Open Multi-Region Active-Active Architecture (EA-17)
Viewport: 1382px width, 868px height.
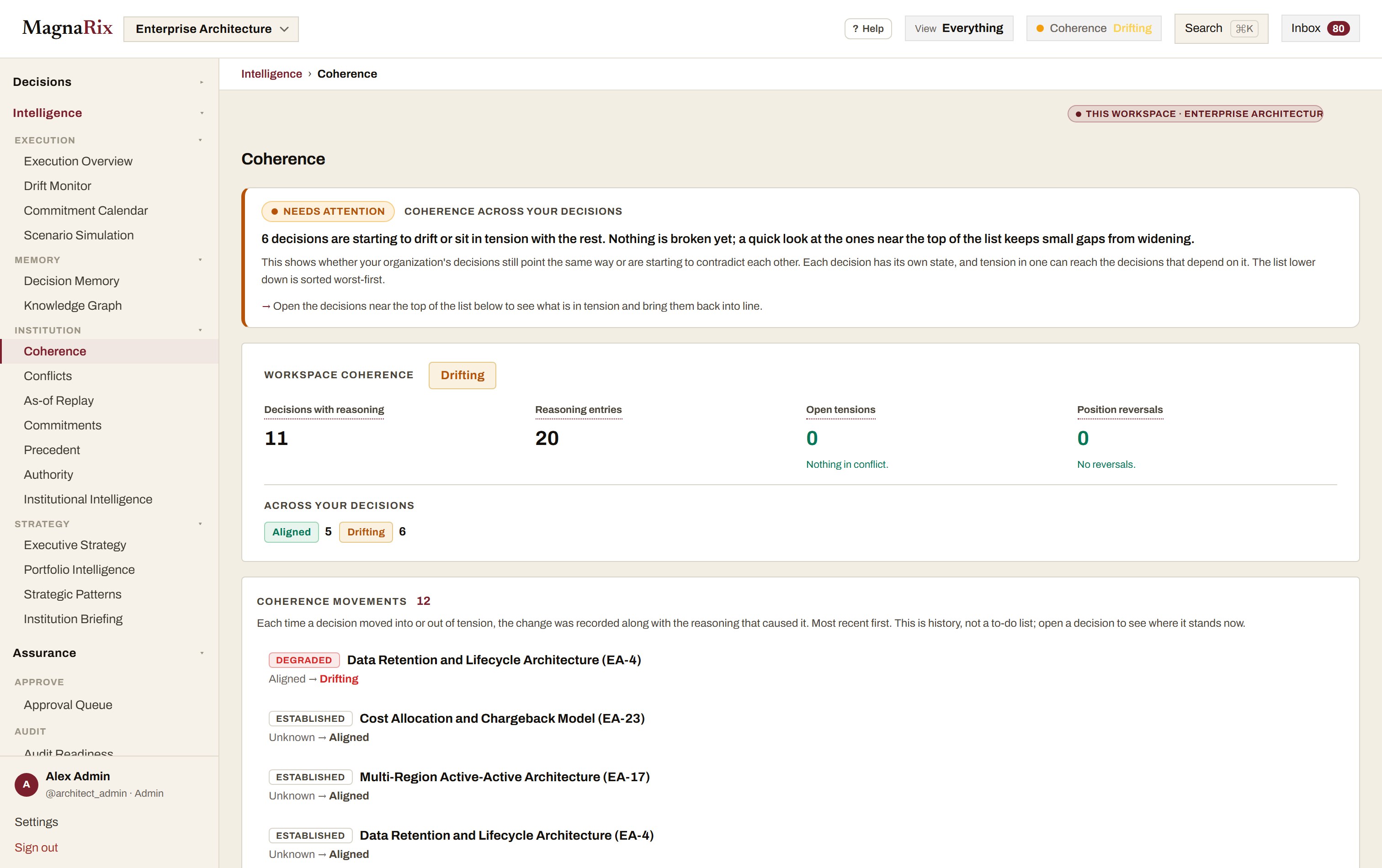point(505,777)
